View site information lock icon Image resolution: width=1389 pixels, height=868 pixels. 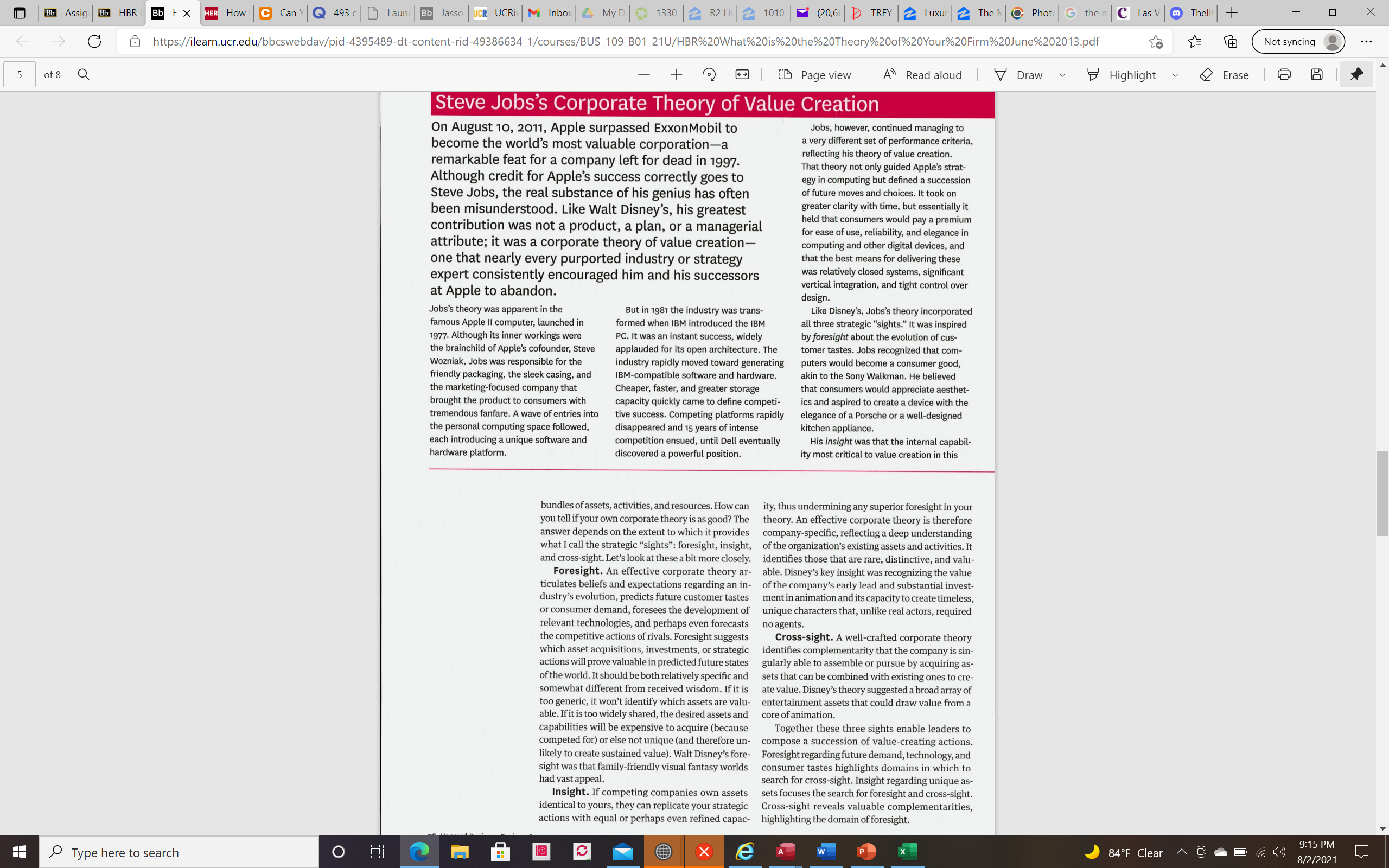[x=135, y=41]
